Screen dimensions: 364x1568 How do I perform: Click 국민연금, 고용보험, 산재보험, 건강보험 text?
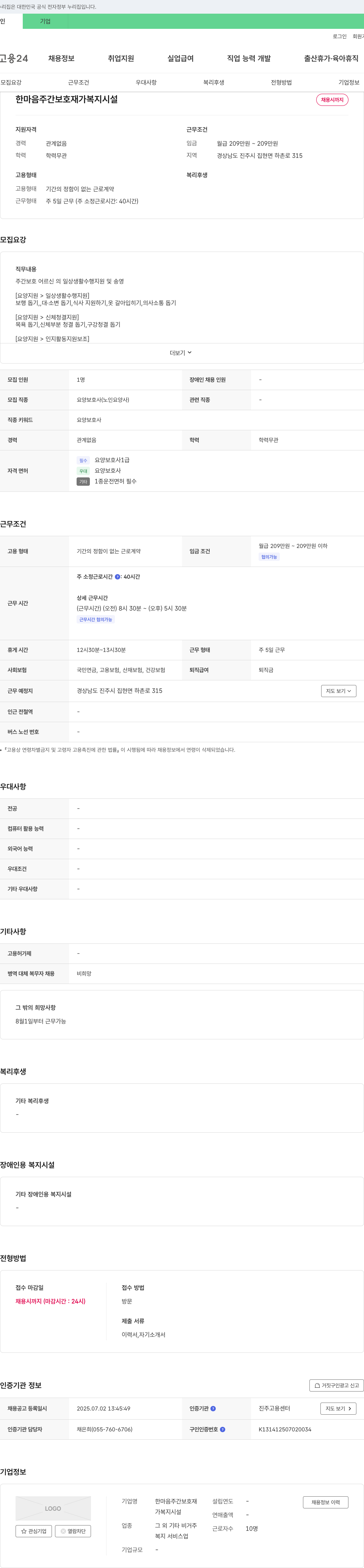pyautogui.click(x=121, y=670)
